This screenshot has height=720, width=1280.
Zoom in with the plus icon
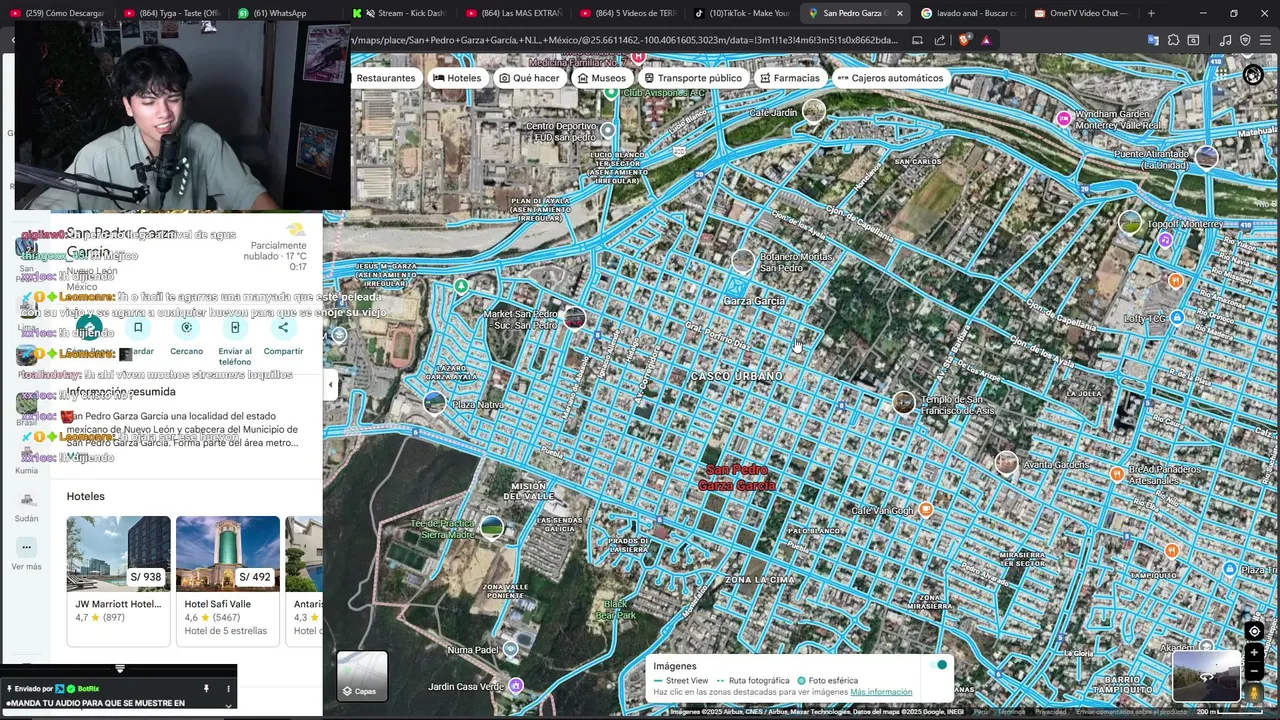click(x=1254, y=652)
